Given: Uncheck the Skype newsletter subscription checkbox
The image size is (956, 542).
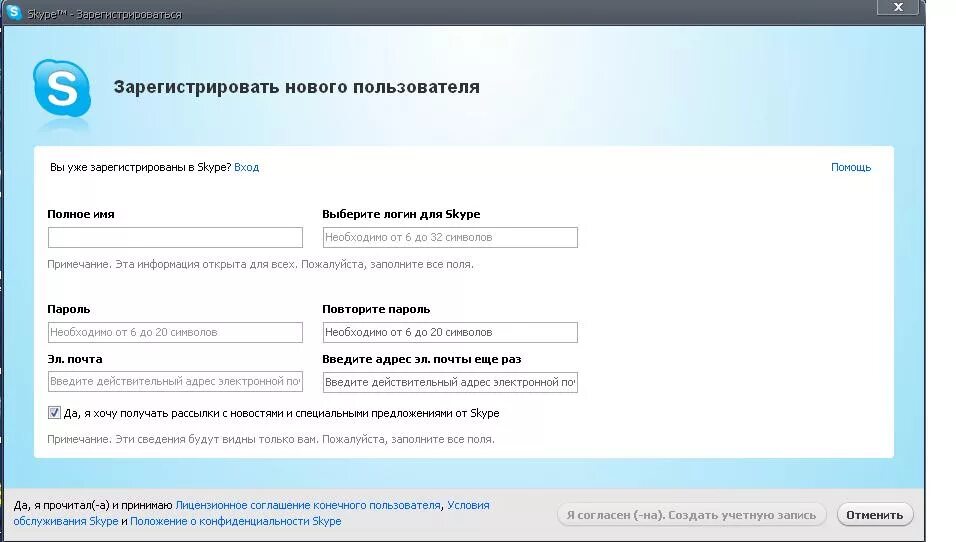Looking at the screenshot, I should click(x=54, y=413).
